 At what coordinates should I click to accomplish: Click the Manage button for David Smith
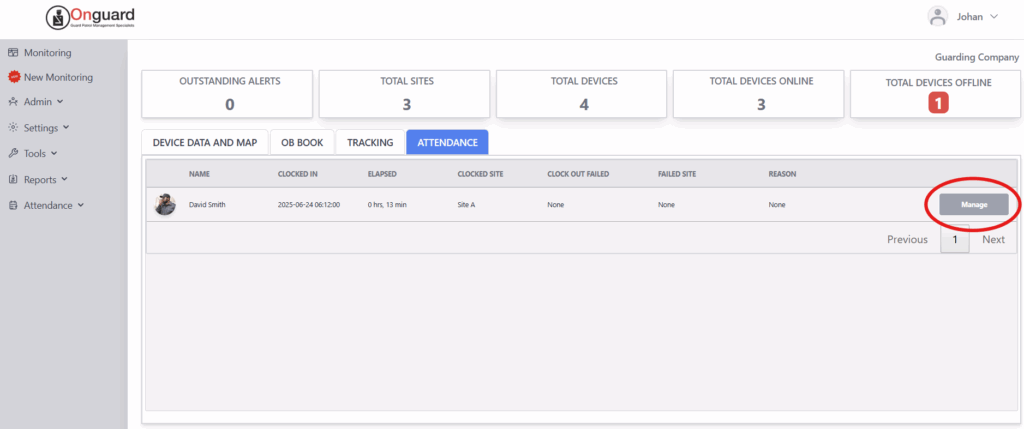tap(974, 204)
